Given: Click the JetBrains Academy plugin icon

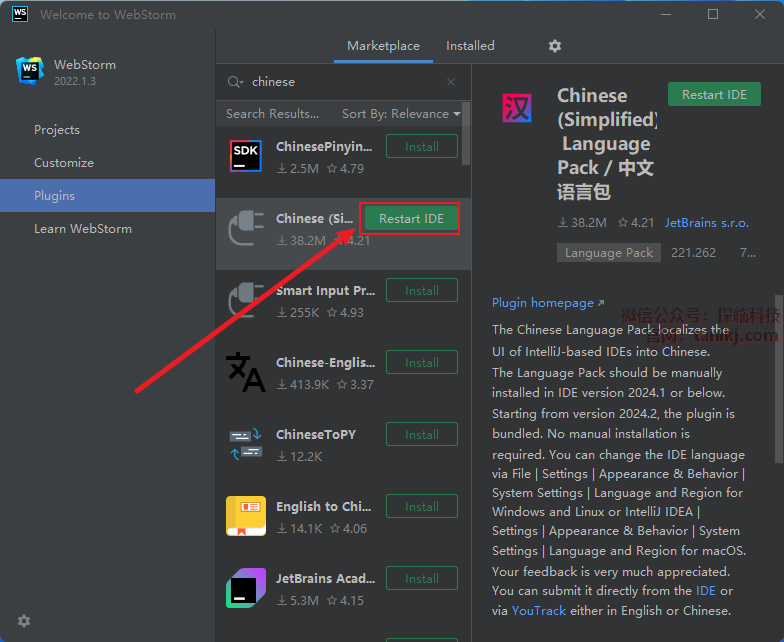Looking at the screenshot, I should [246, 588].
